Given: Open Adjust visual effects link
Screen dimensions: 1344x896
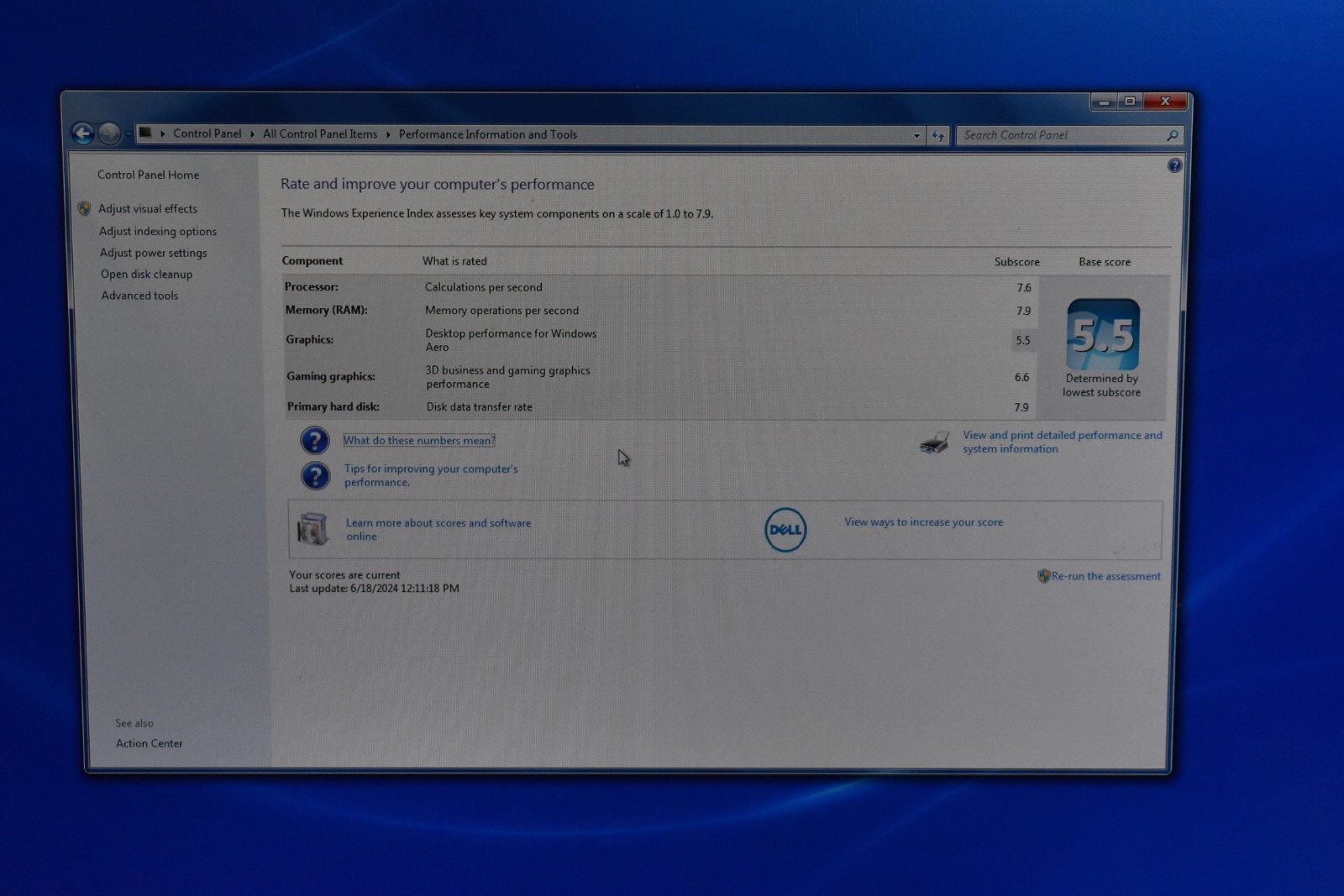Looking at the screenshot, I should click(148, 209).
